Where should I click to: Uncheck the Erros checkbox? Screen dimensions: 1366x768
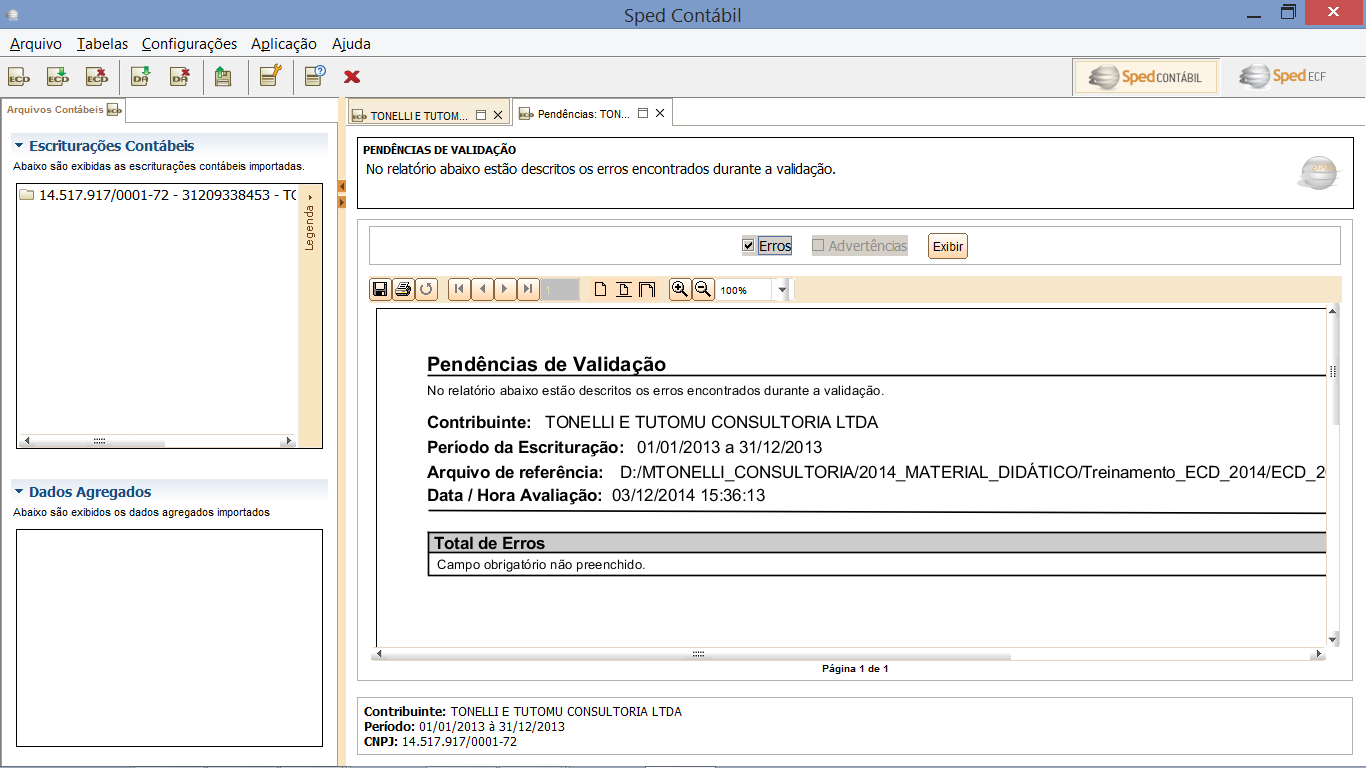(x=748, y=245)
